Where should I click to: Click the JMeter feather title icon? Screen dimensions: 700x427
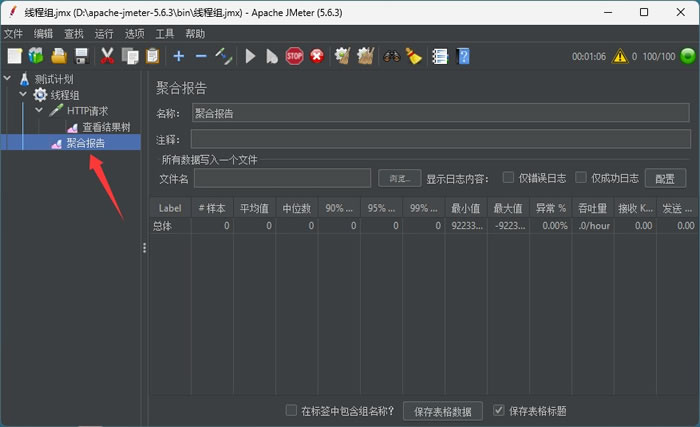click(13, 11)
